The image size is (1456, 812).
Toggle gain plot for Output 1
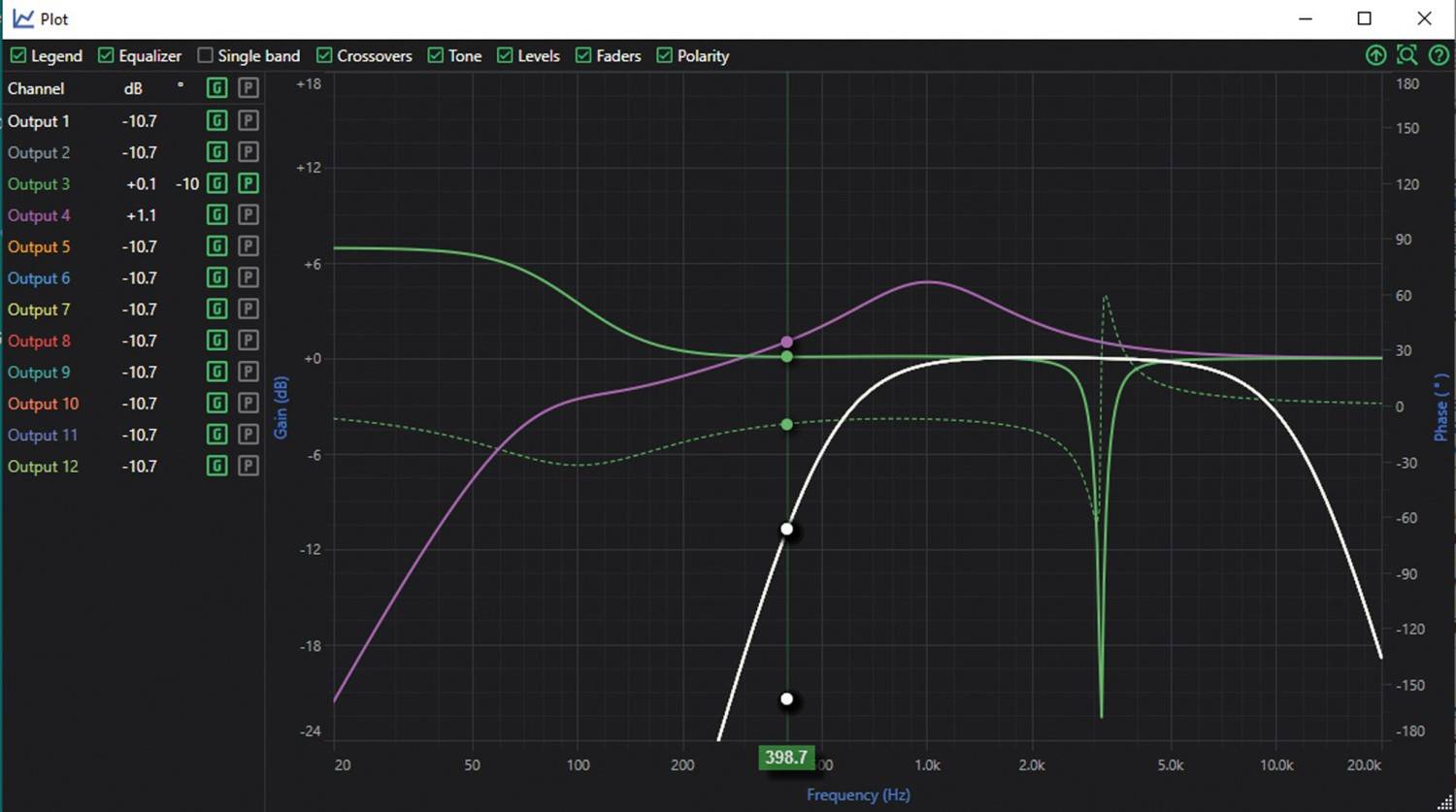(x=217, y=121)
